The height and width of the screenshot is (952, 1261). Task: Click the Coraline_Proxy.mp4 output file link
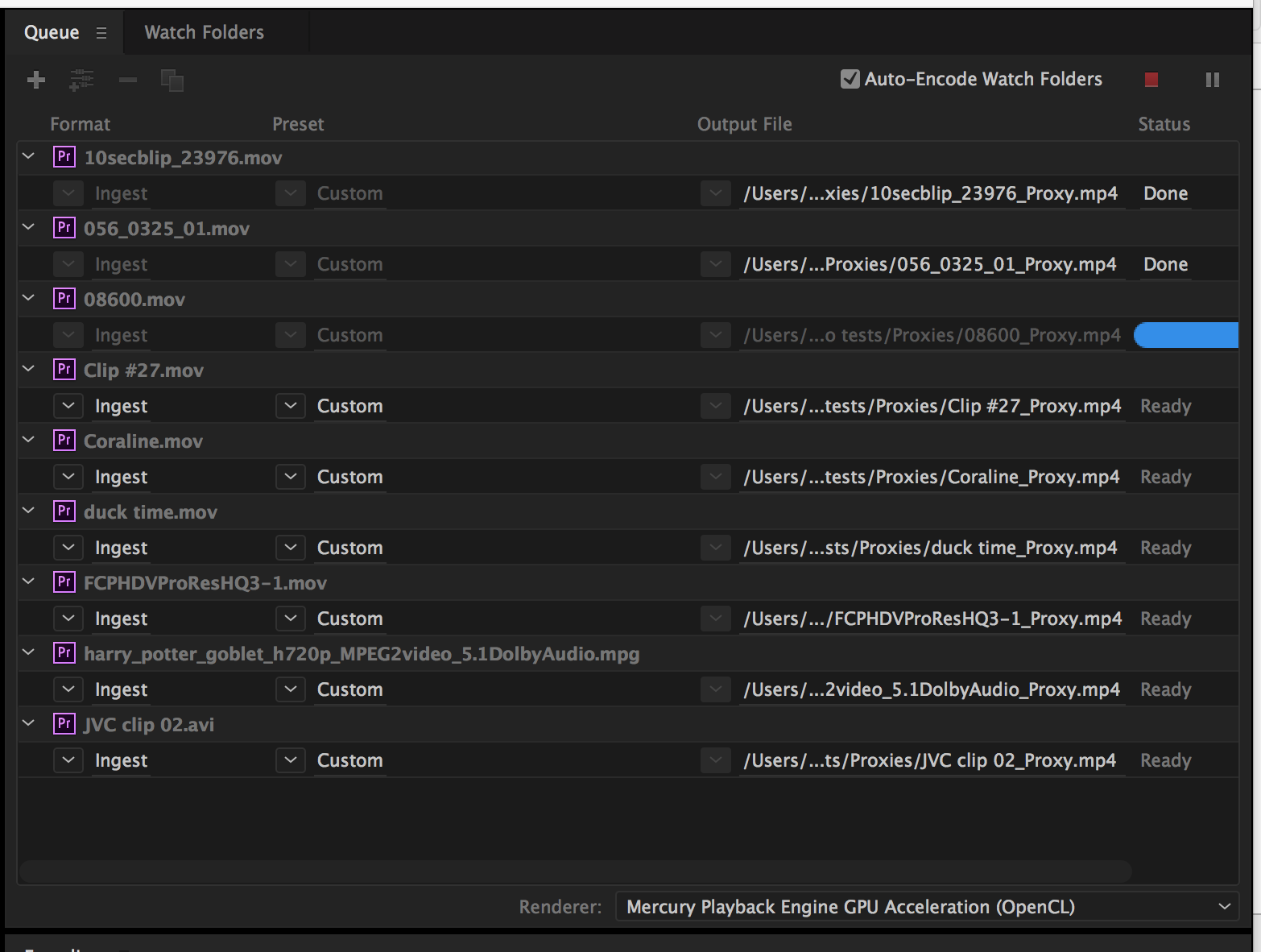931,477
